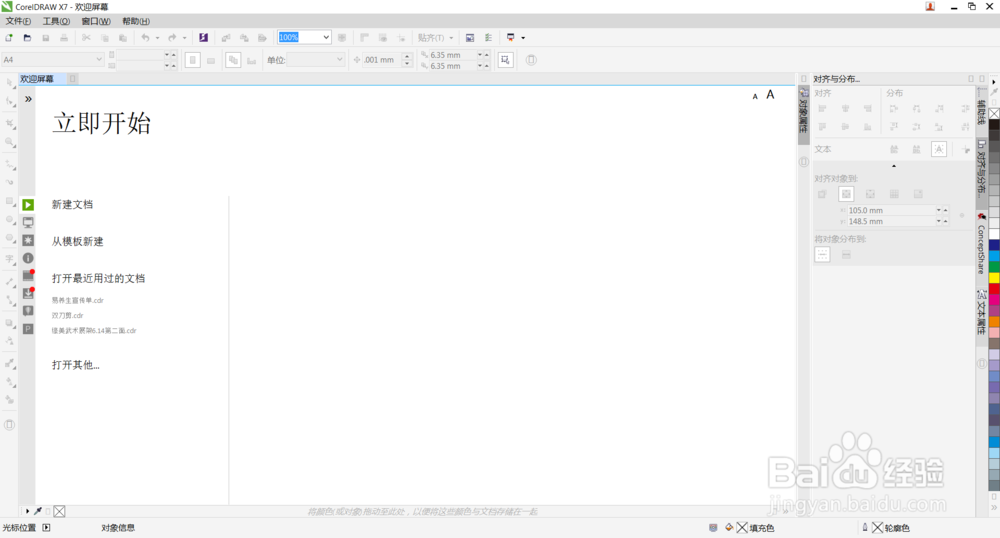Open the 工具 menu

56,21
